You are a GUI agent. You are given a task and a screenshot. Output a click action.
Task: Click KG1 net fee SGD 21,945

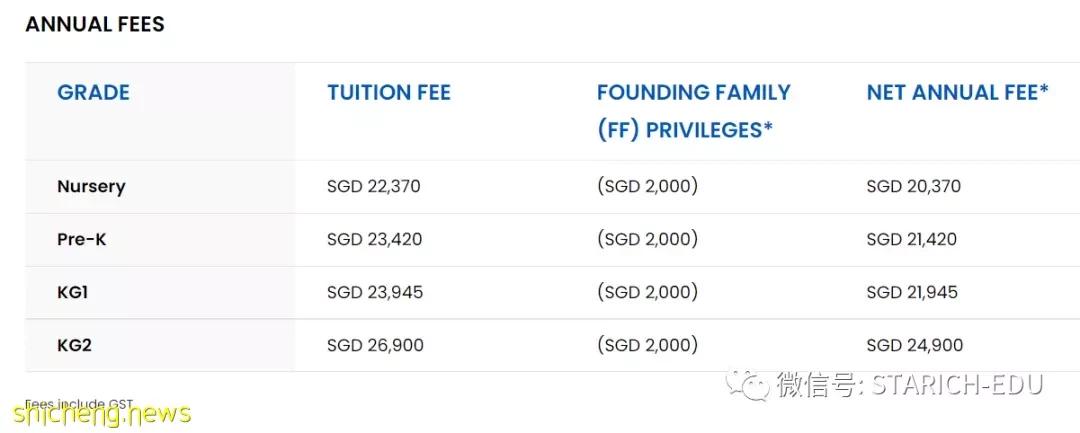(912, 293)
